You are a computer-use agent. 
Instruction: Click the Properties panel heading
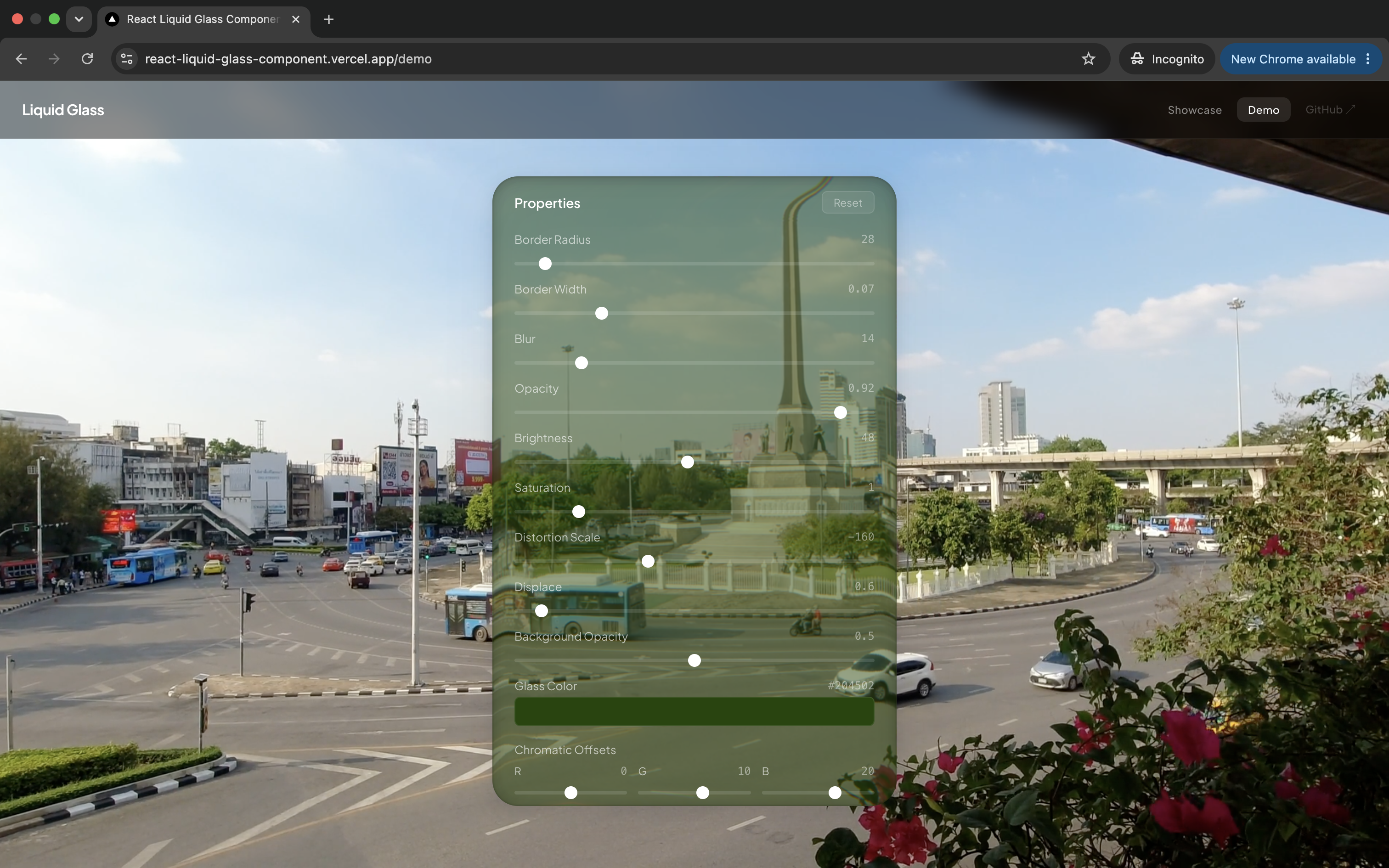547,203
